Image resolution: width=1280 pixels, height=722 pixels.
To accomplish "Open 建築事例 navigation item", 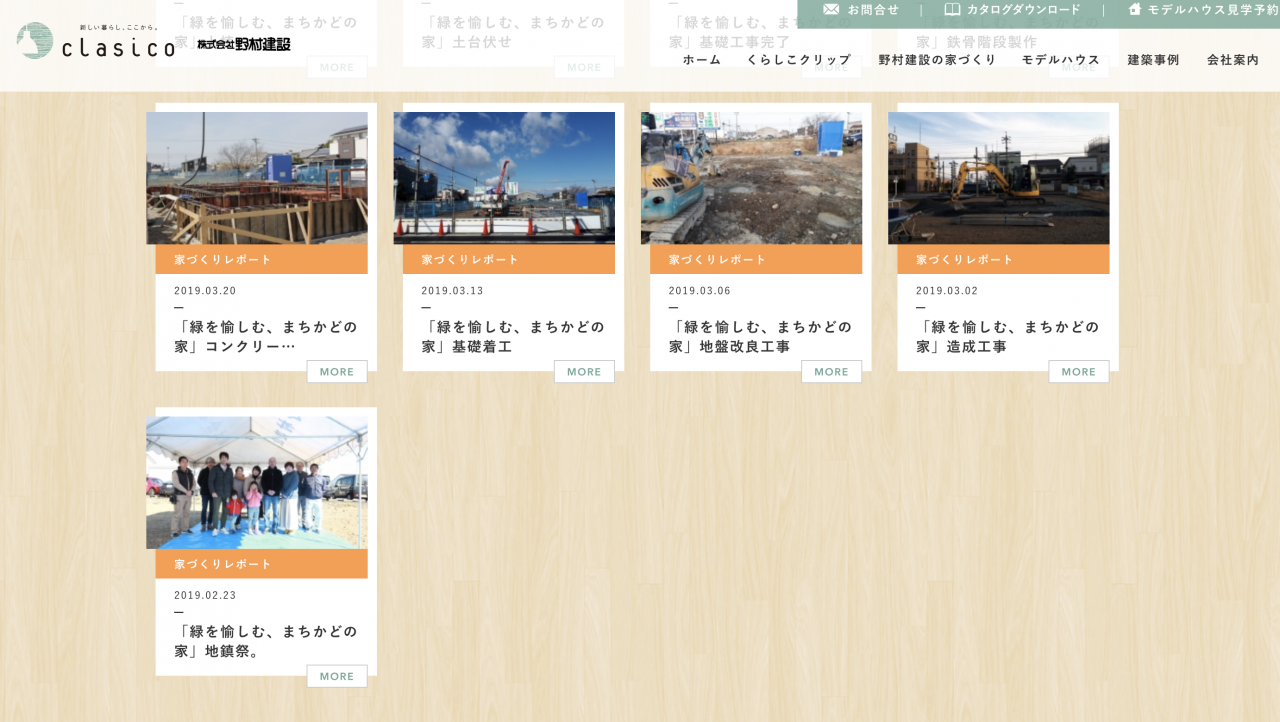I will (1153, 60).
